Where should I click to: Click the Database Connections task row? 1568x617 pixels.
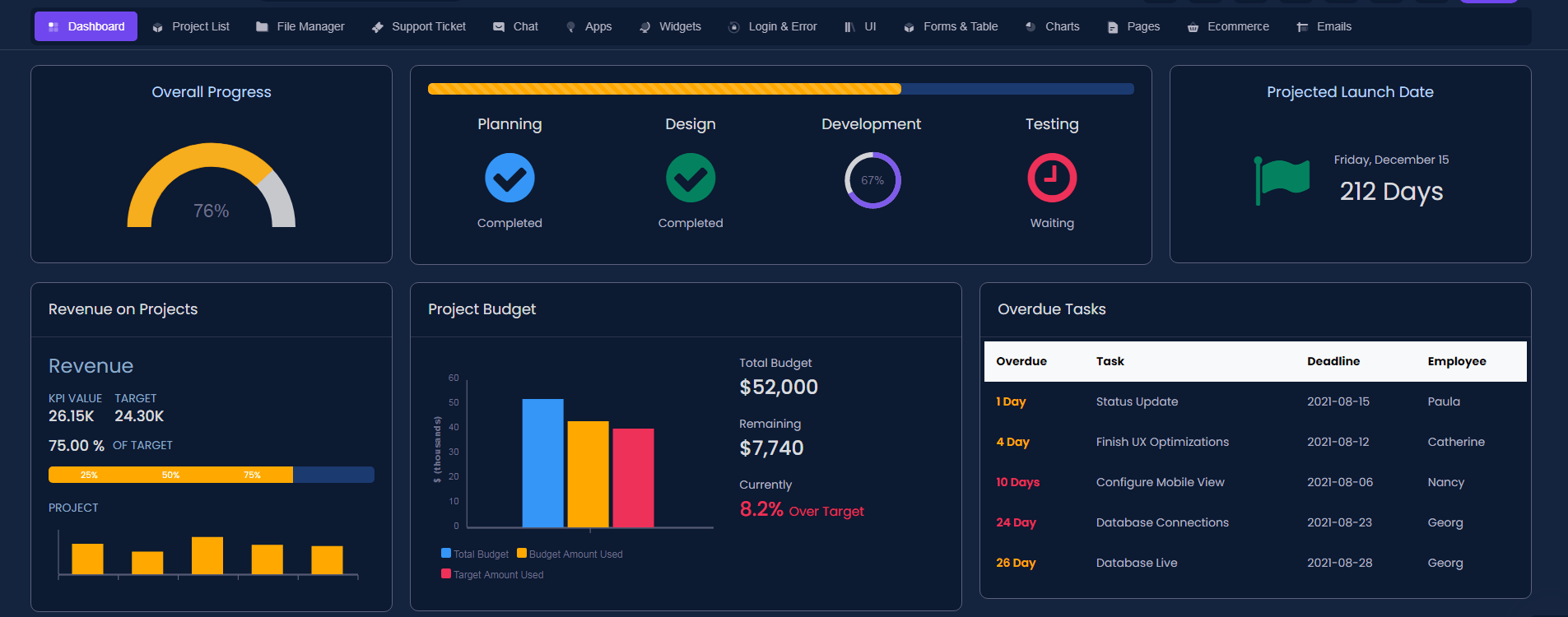[1161, 522]
